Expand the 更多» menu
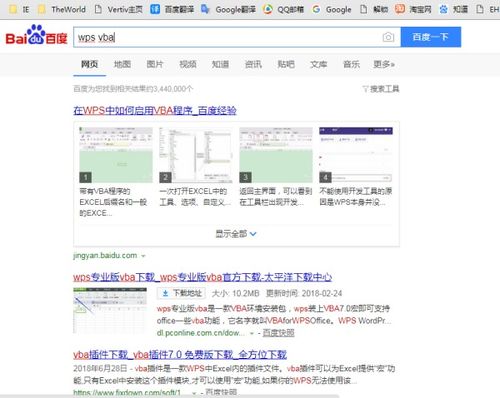The height and width of the screenshot is (398, 500). click(x=384, y=64)
